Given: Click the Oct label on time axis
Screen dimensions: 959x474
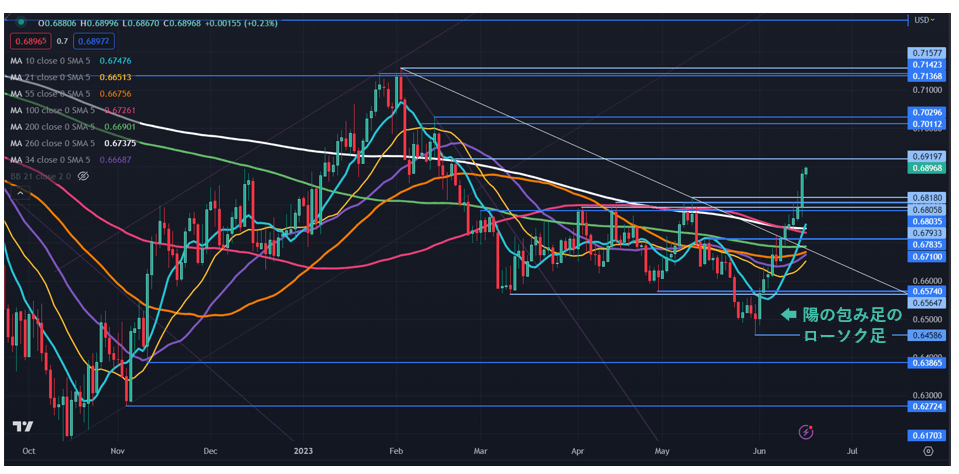Looking at the screenshot, I should [28, 451].
